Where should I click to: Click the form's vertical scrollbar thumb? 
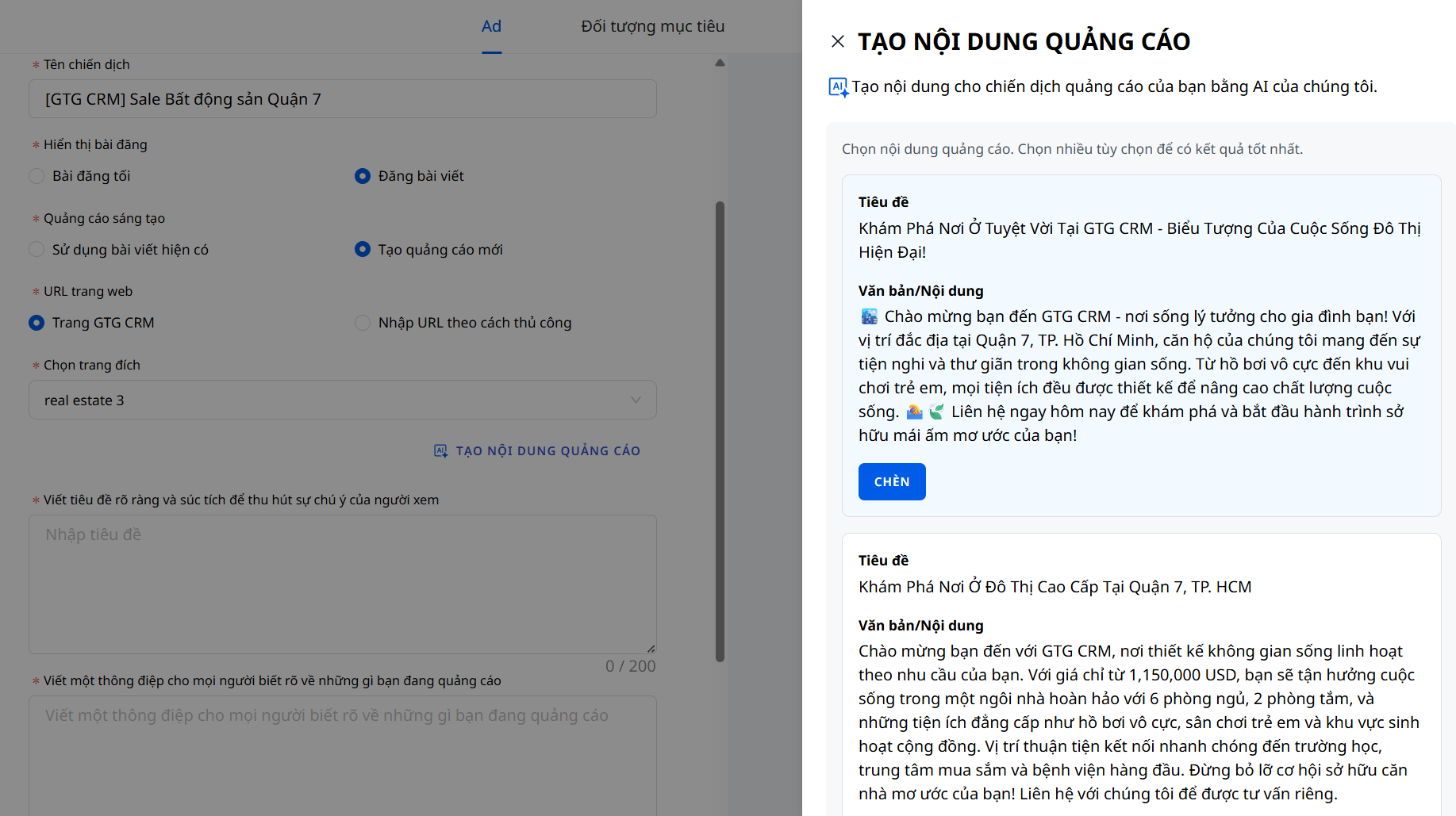point(720,431)
